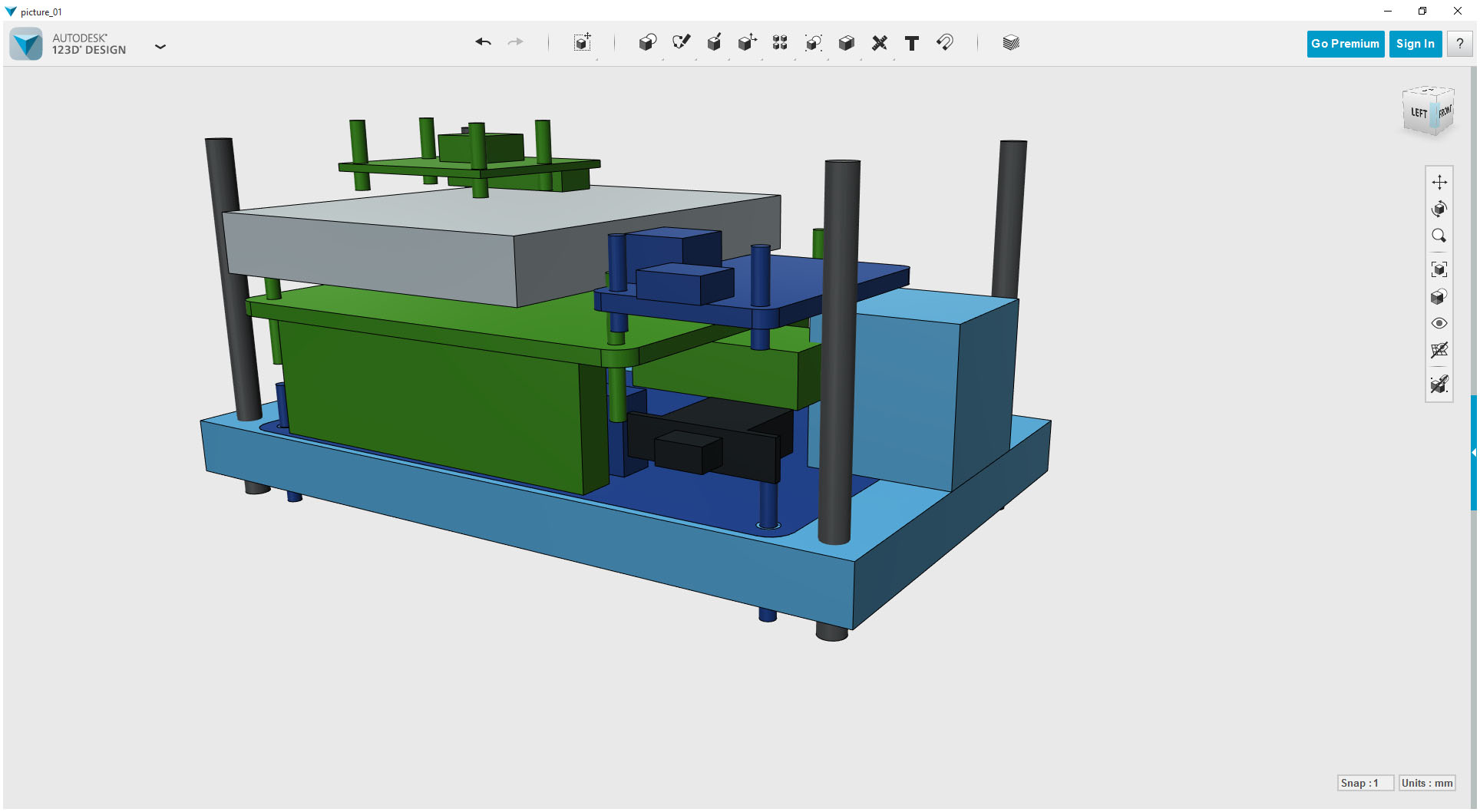This screenshot has height=812, width=1480.
Task: Toggle the Hide/Show visibility eye icon
Action: point(1439,323)
